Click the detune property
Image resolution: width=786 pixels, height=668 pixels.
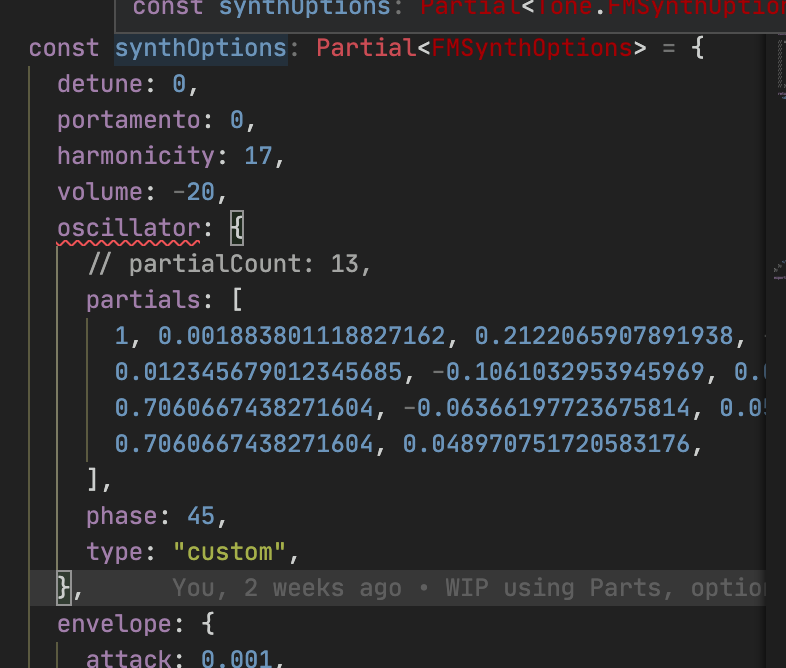coord(100,84)
